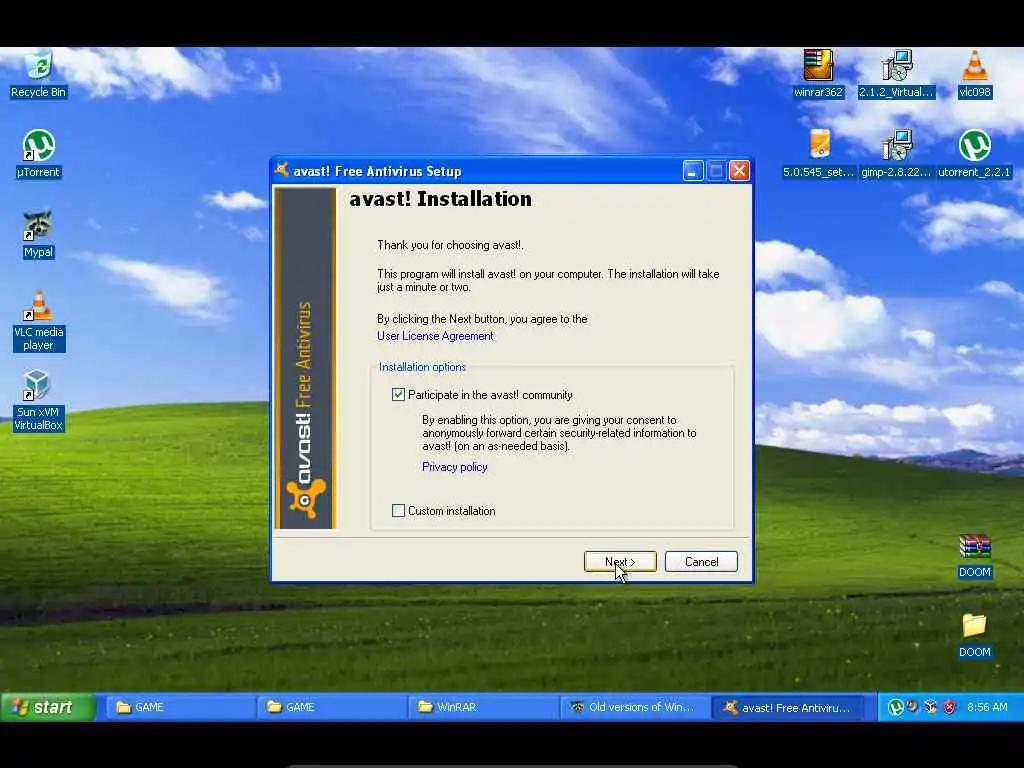Minimize the avast setup window

pyautogui.click(x=692, y=171)
